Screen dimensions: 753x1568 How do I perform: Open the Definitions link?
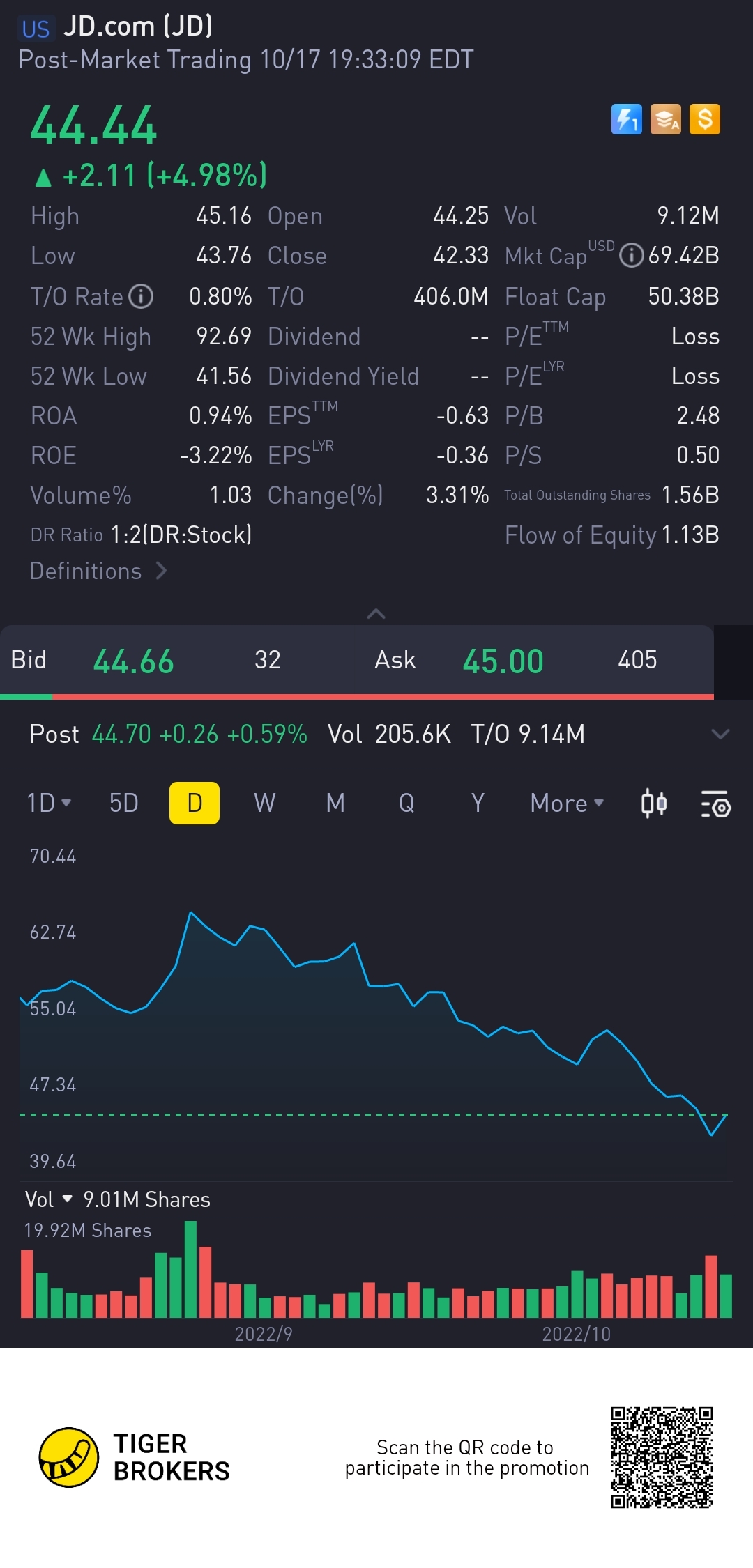[x=98, y=571]
